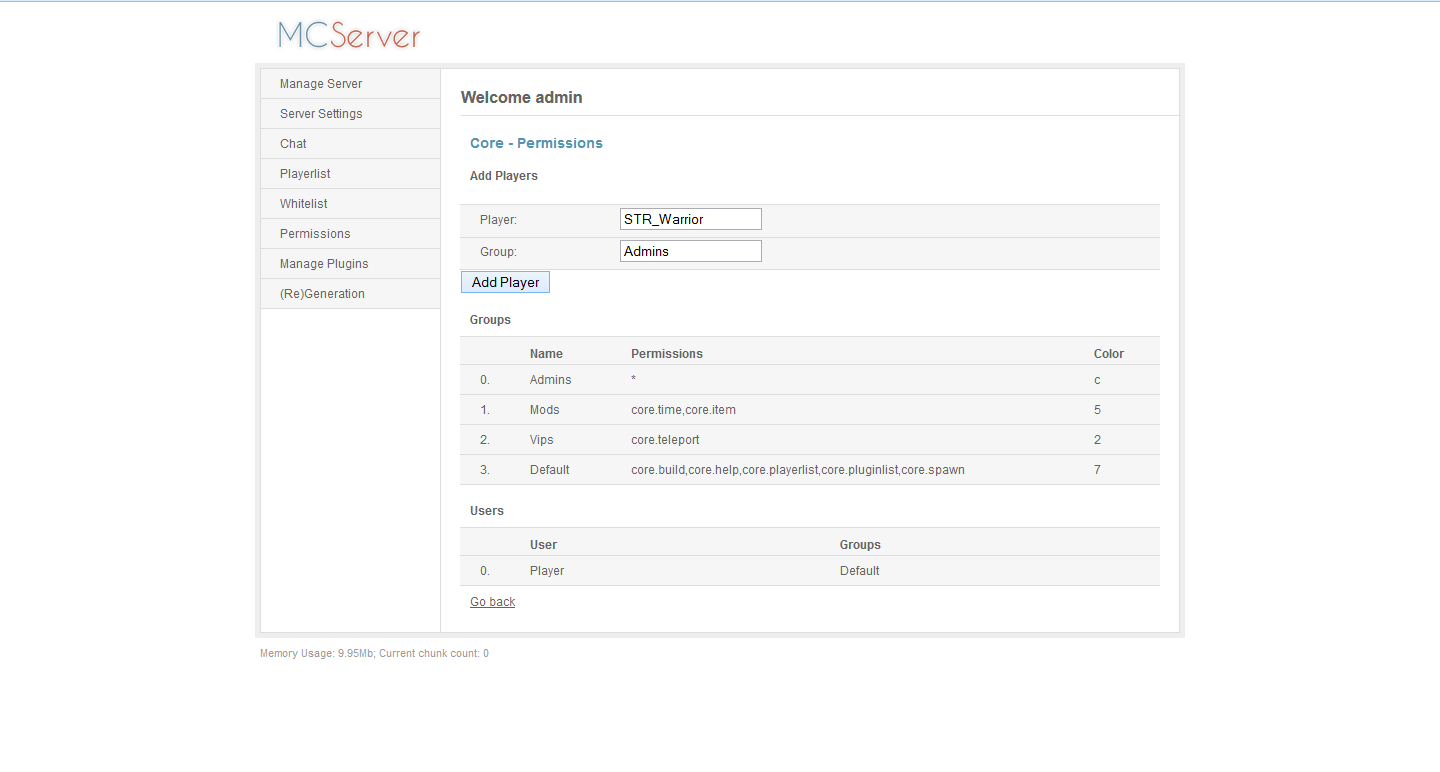Select the Mods group row

click(x=545, y=410)
